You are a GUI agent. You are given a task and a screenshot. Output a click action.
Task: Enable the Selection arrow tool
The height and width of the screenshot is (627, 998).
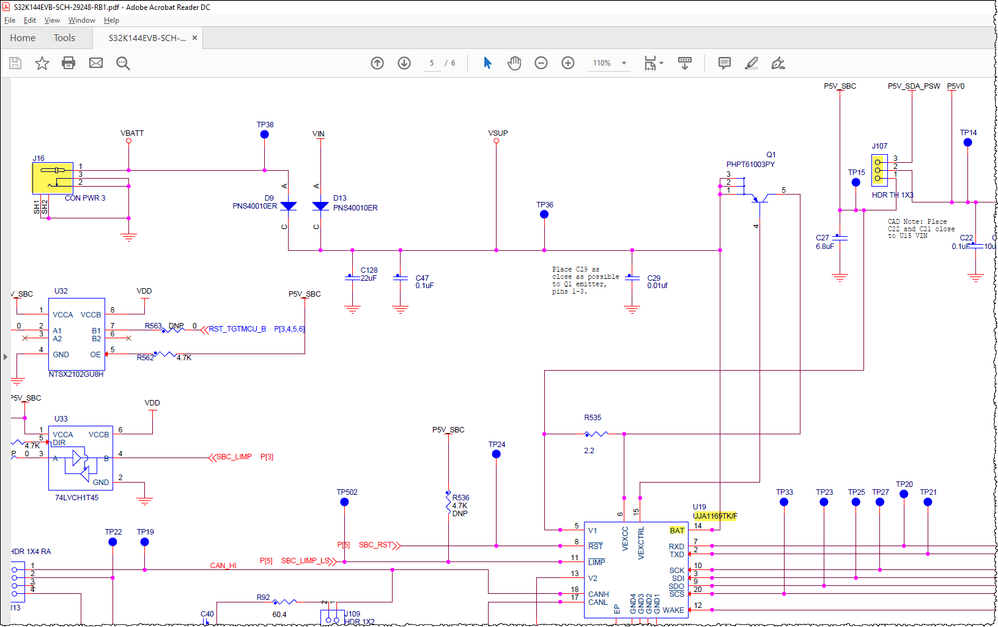pos(487,63)
